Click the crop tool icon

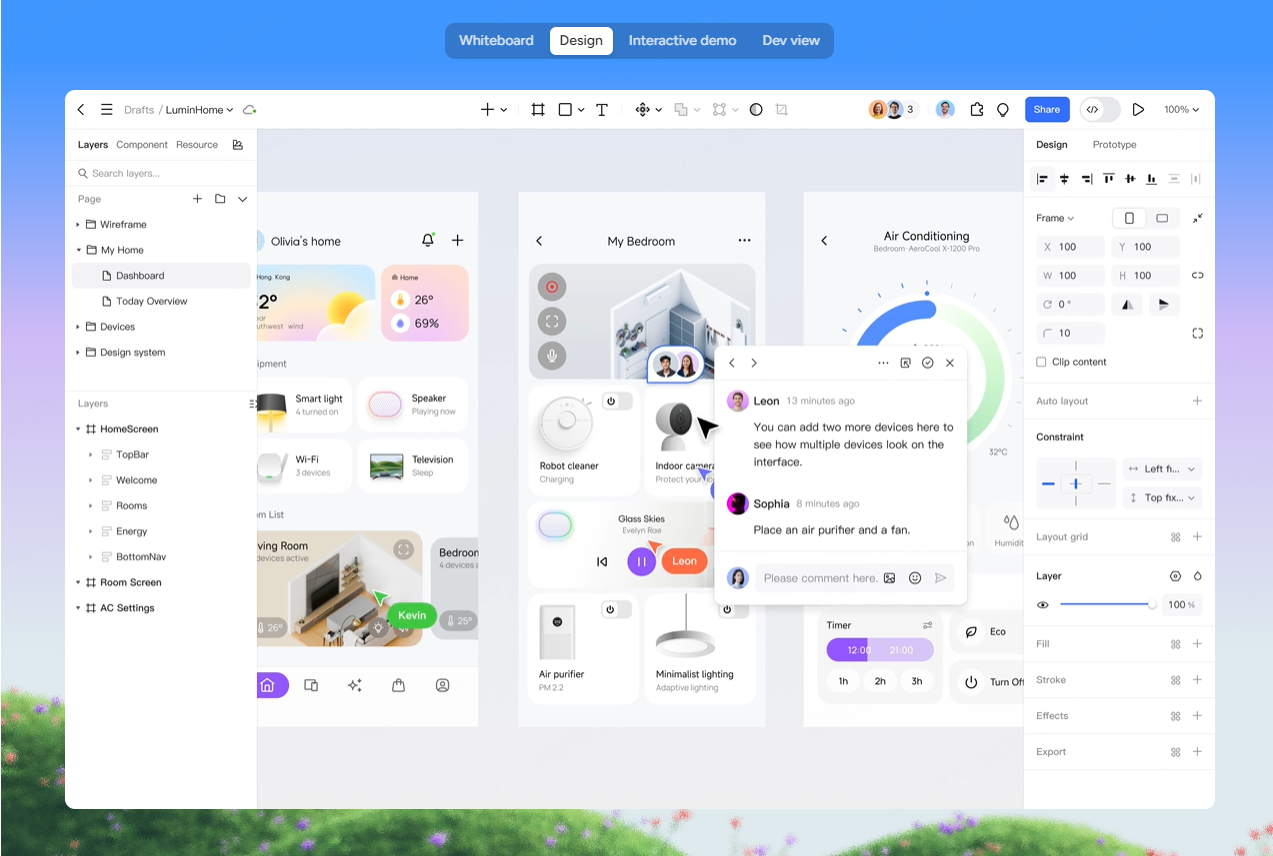tap(782, 110)
